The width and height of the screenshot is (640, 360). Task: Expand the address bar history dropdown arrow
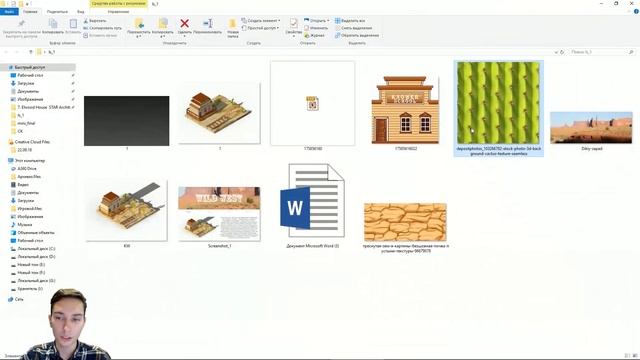pos(556,52)
